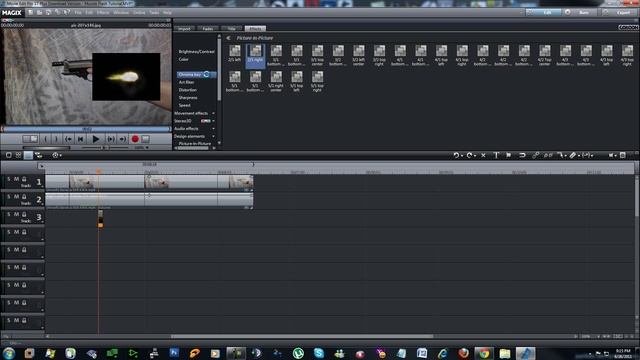This screenshot has height=360, width=640.
Task: Lock track 3 with the padlock
Action: point(24,214)
